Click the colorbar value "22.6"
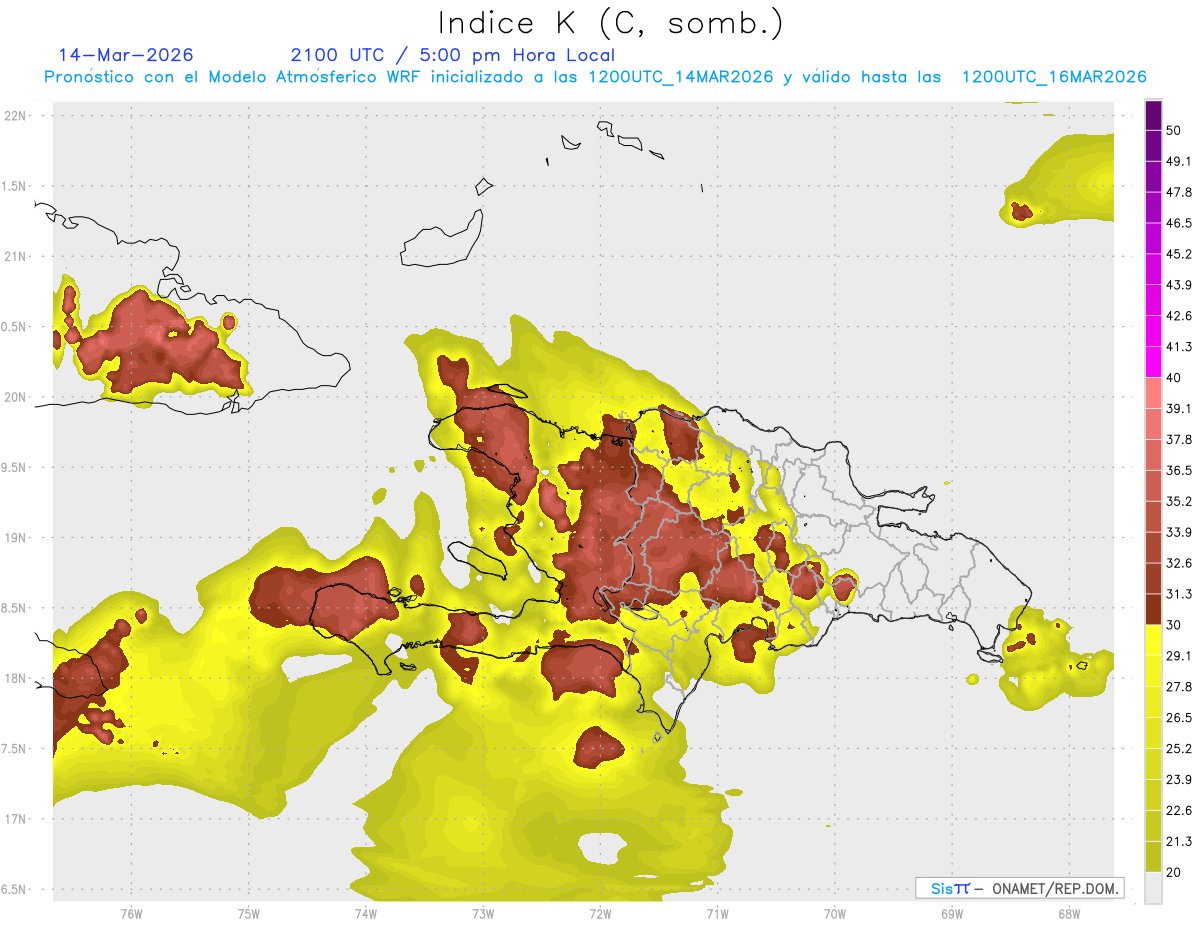1200x927 pixels. tap(1179, 811)
